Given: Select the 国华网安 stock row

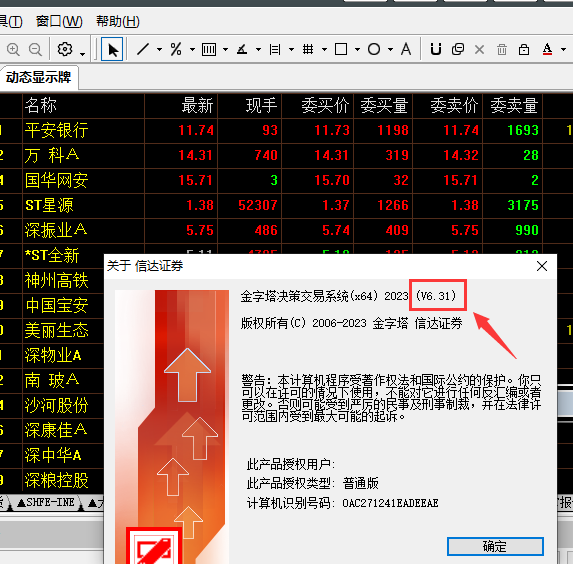Looking at the screenshot, I should tap(286, 180).
